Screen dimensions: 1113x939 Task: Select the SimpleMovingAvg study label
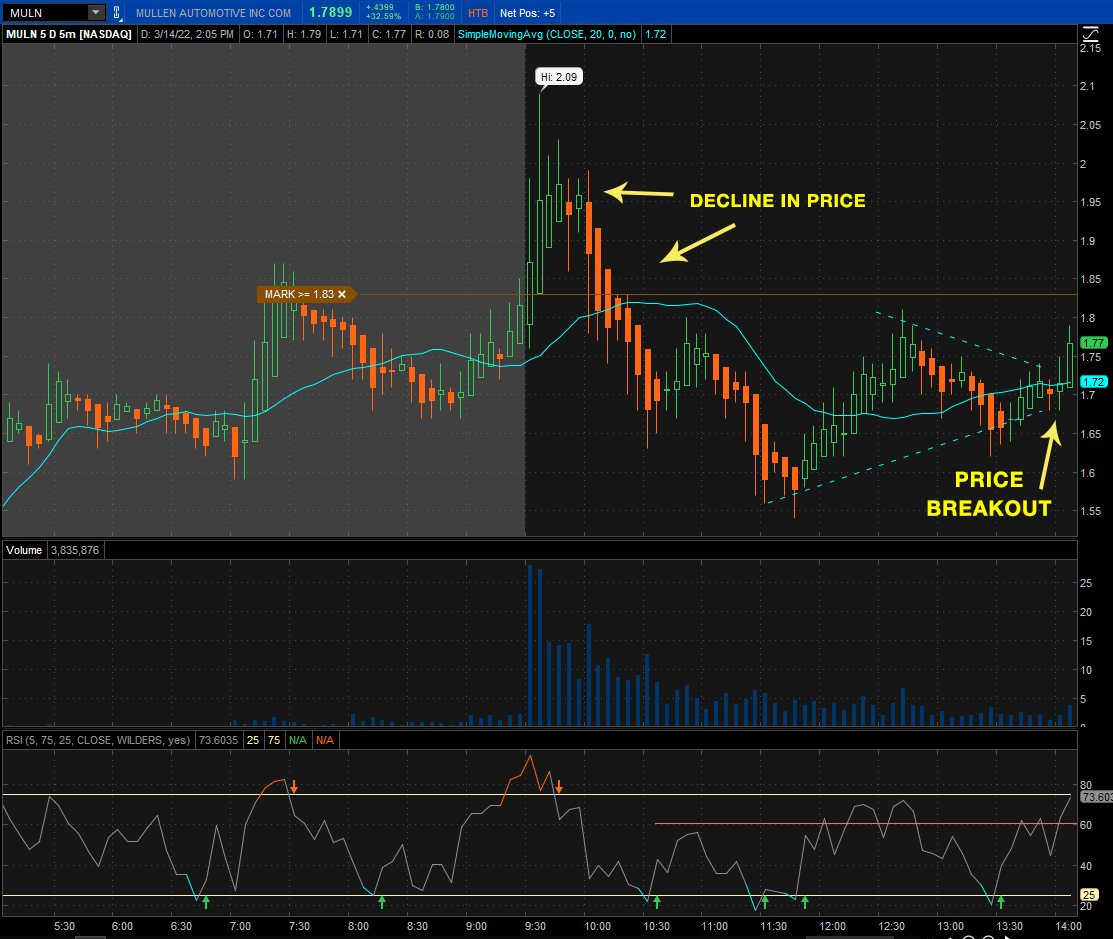[547, 34]
